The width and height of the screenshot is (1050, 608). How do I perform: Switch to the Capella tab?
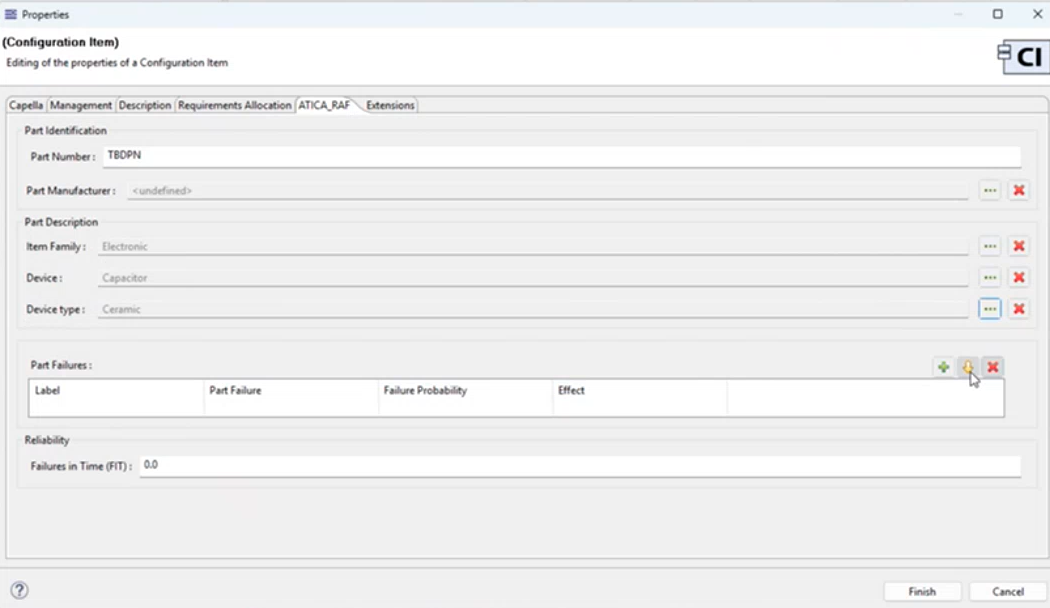pos(26,105)
